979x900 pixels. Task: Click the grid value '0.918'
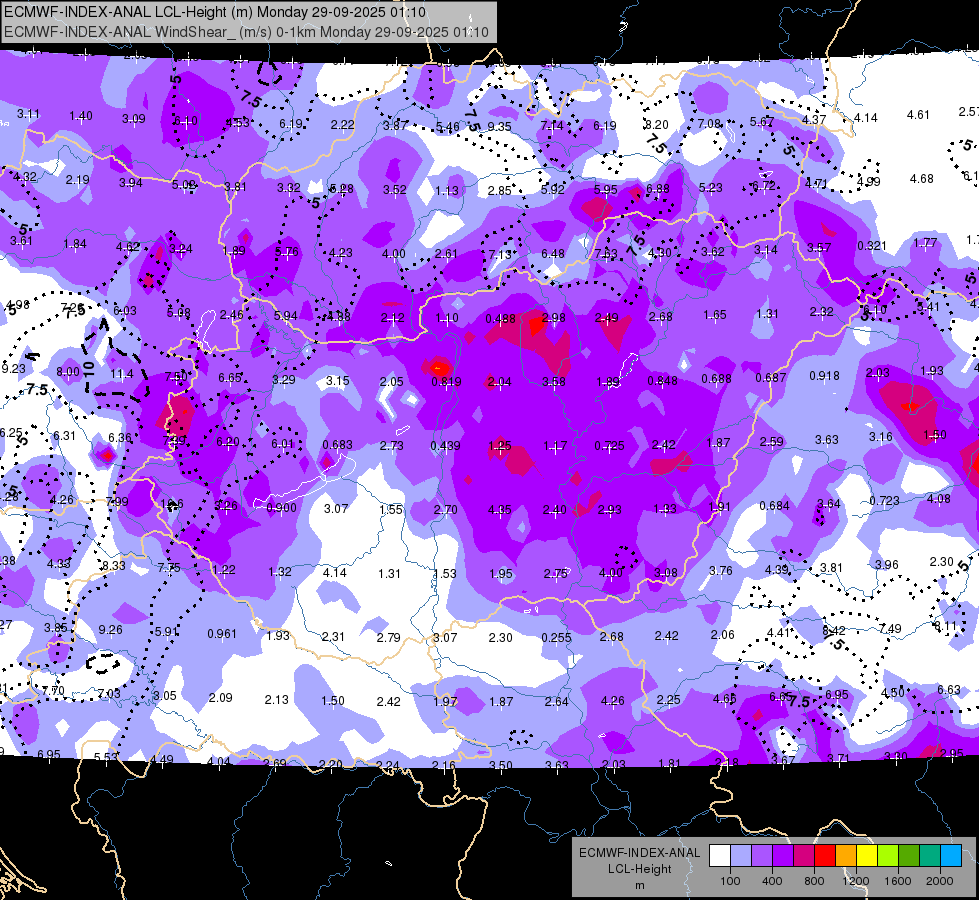824,376
